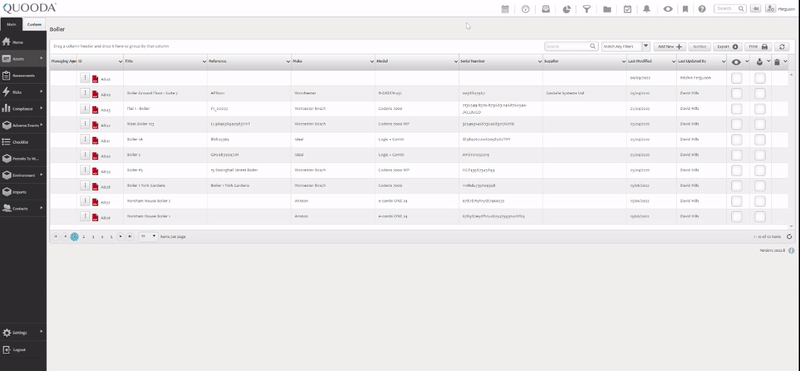Open the items per page dropdown
The width and height of the screenshot is (800, 371).
(148, 236)
